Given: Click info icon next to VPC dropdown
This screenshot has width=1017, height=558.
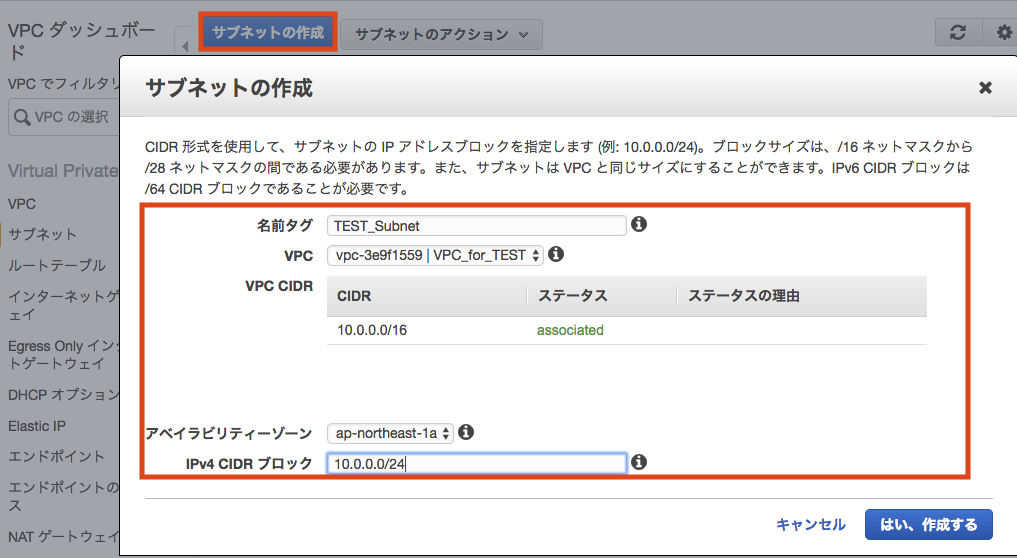Looking at the screenshot, I should [556, 254].
